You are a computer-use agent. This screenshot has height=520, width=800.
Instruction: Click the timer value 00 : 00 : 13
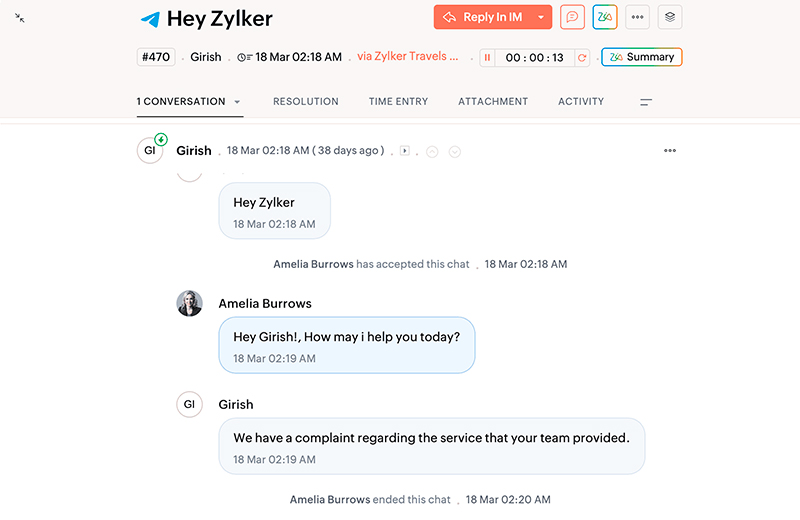[x=534, y=57]
